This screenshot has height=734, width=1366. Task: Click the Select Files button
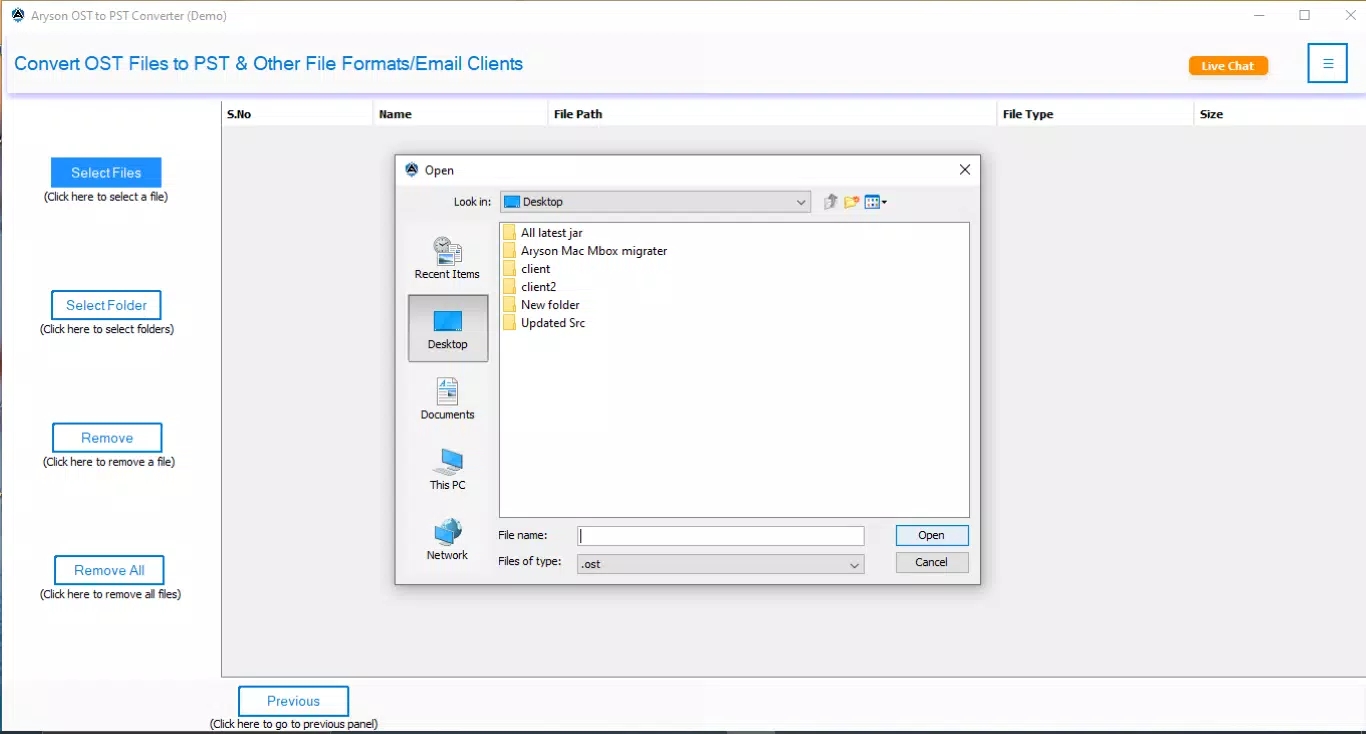(106, 173)
